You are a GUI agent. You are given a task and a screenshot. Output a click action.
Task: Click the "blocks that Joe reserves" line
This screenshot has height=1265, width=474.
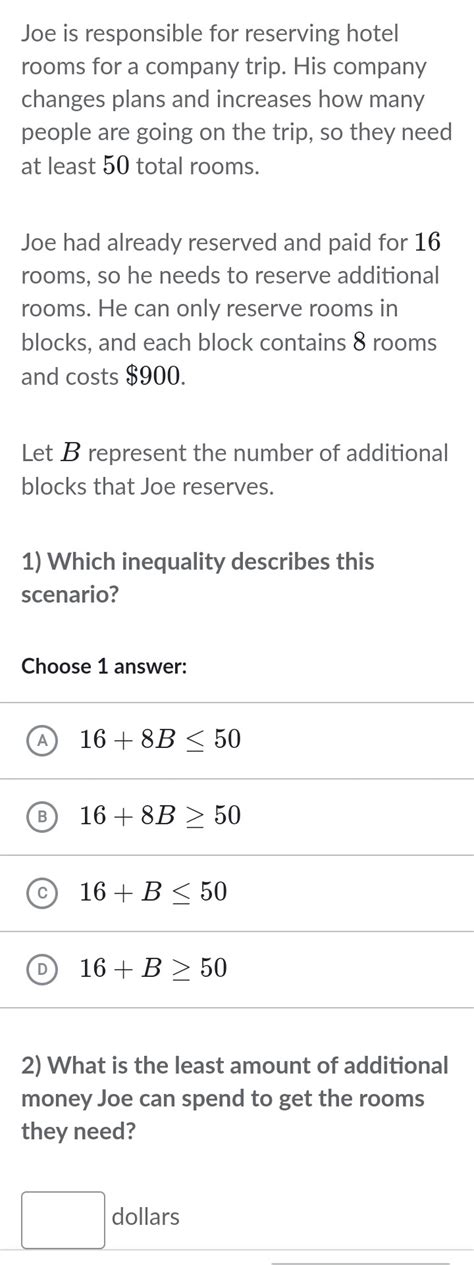tap(146, 487)
